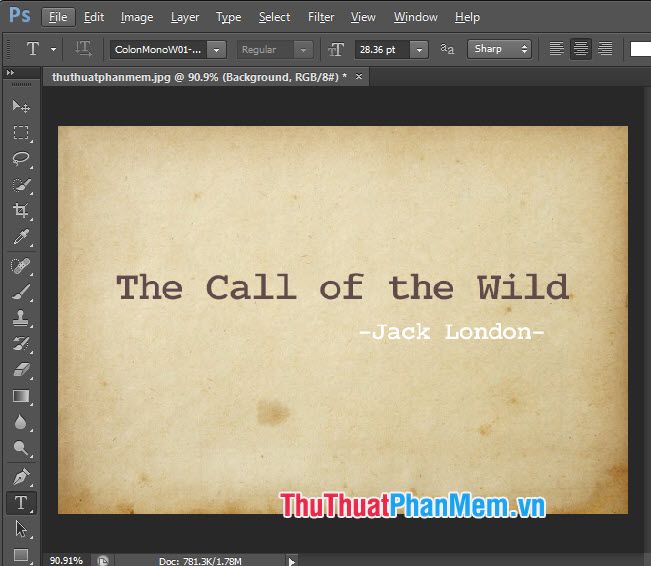This screenshot has height=566, width=651.
Task: Open the Type tool preset picker arrow
Action: (x=53, y=49)
